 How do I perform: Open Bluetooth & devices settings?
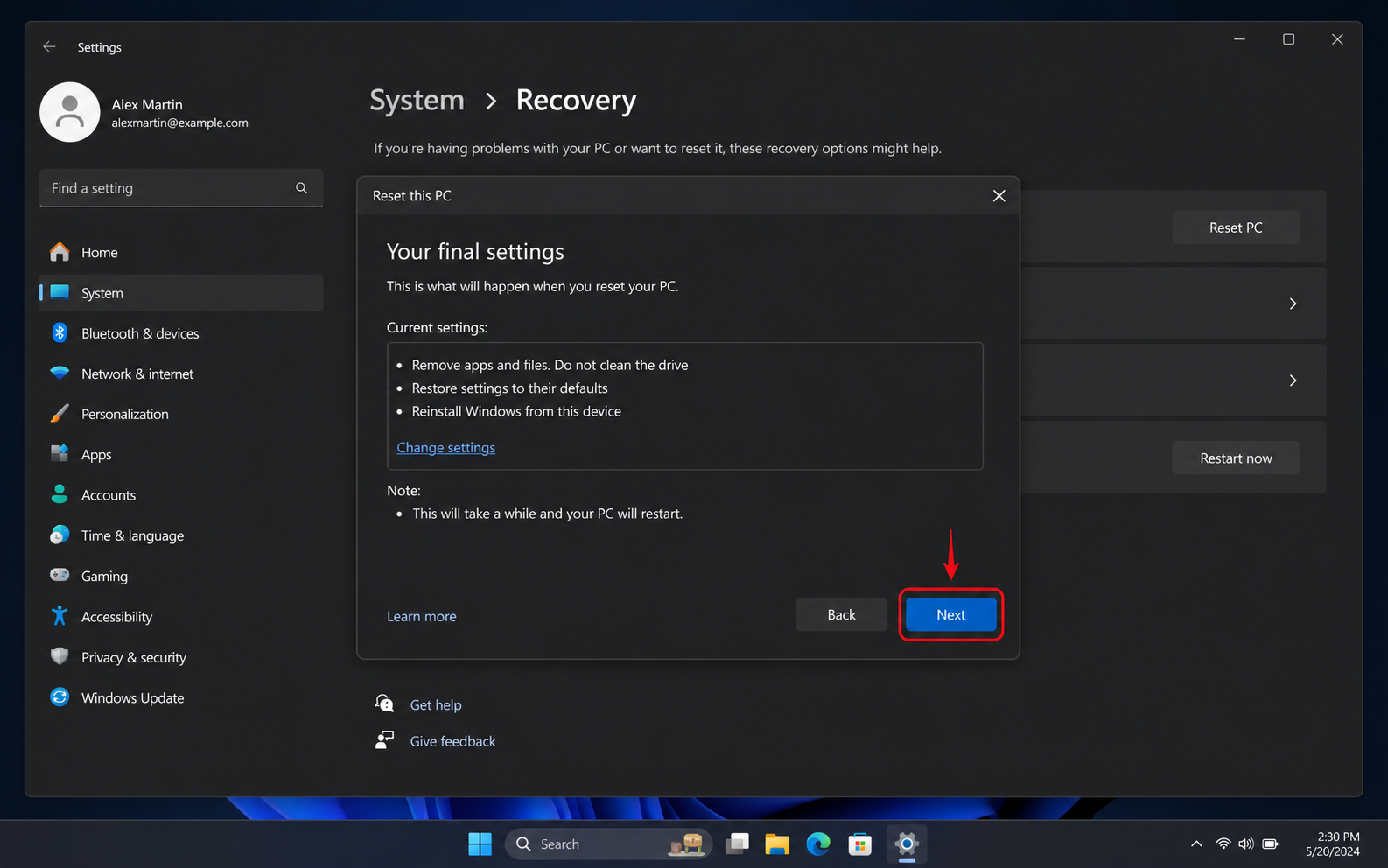coord(181,333)
